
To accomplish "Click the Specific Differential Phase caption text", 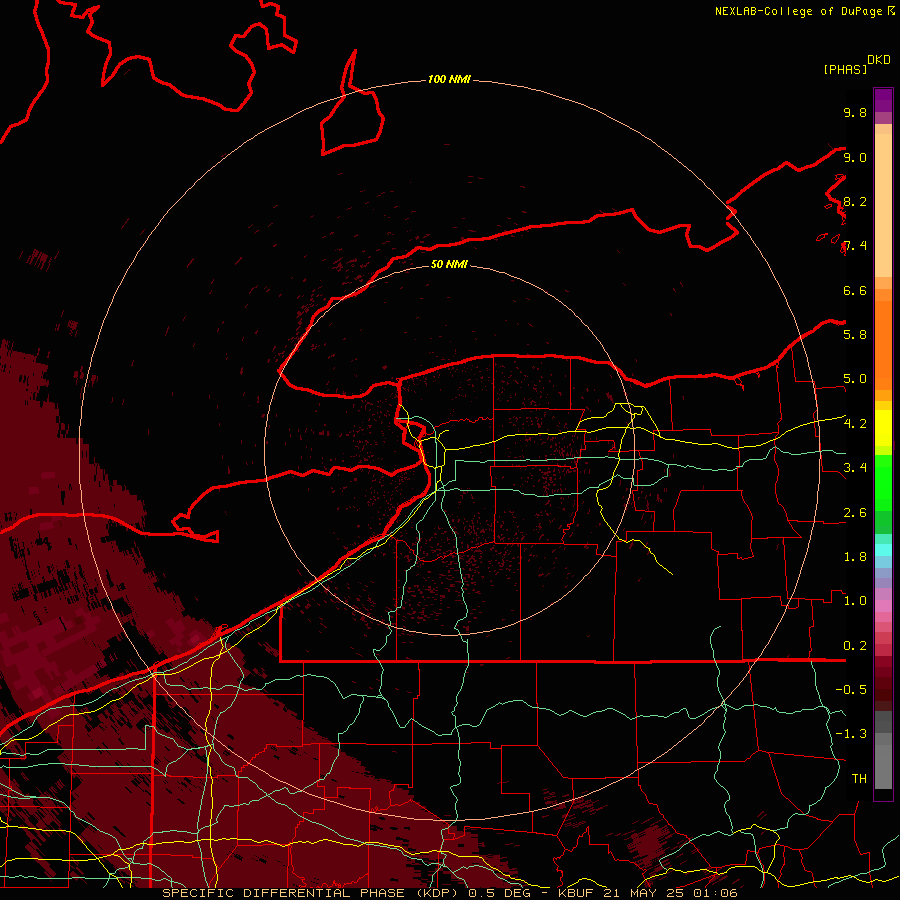I will 449,893.
